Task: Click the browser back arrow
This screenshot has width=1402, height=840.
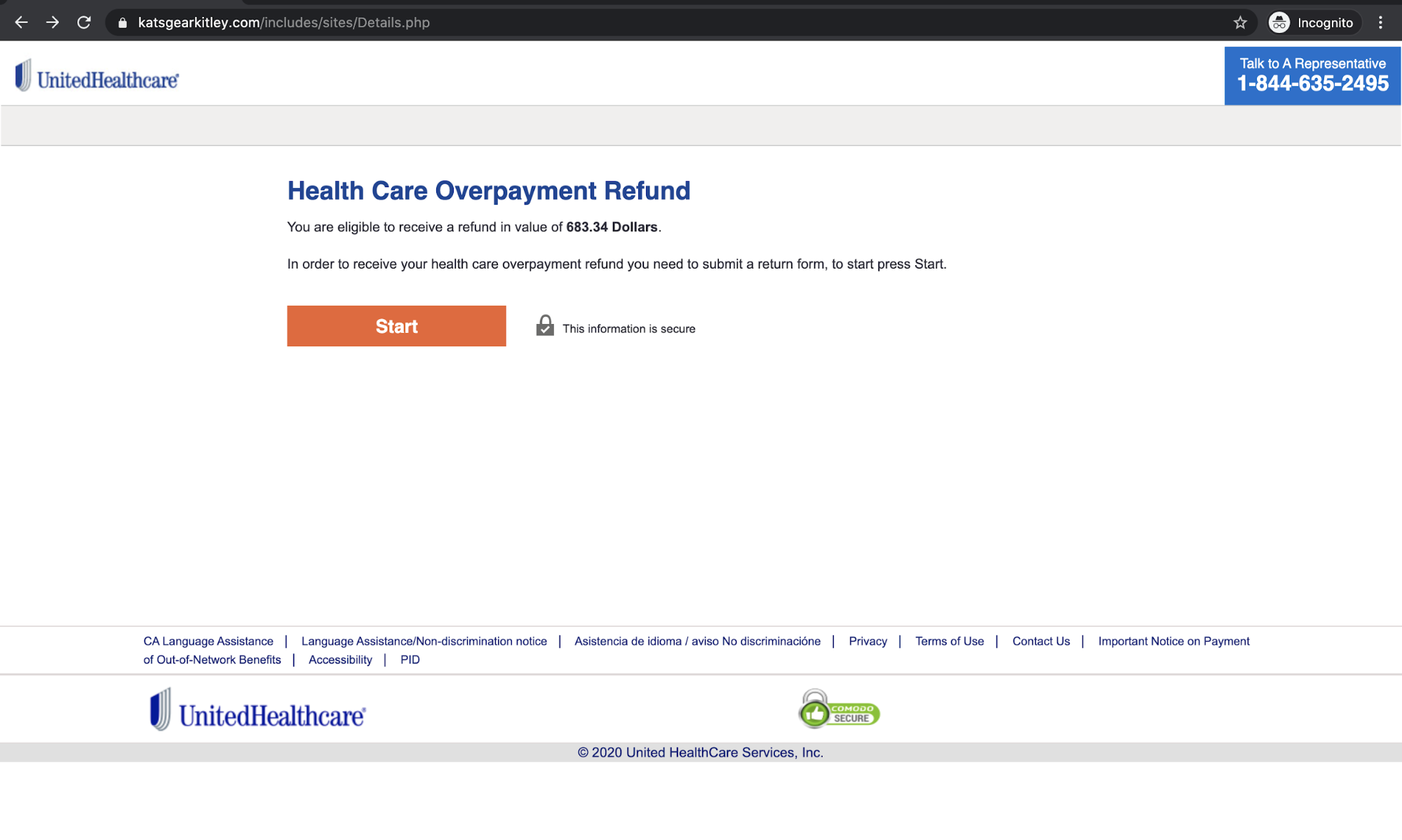Action: point(21,22)
